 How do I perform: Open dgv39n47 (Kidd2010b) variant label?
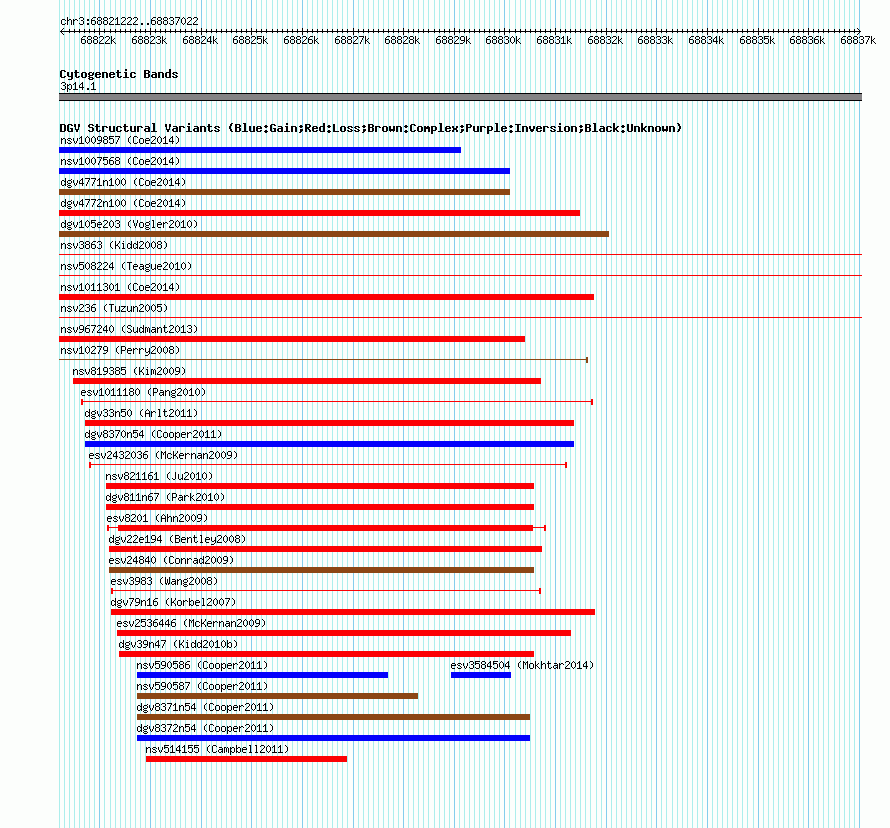point(178,644)
